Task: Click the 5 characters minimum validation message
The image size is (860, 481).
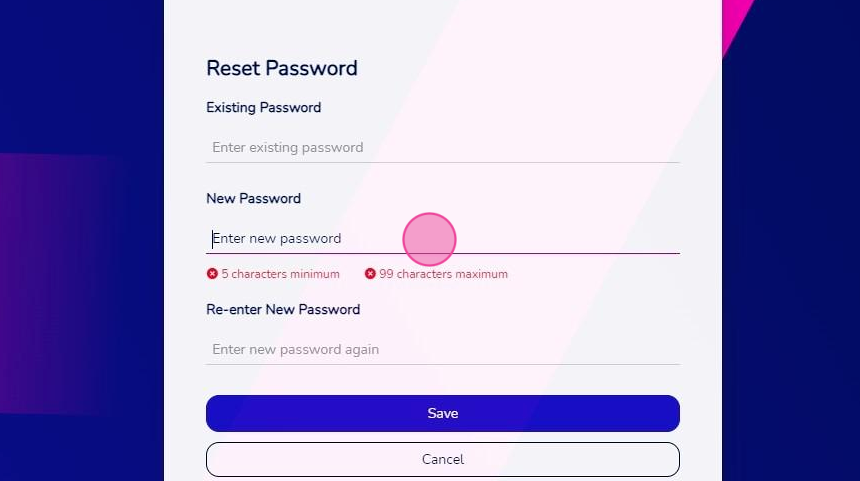Action: point(280,274)
